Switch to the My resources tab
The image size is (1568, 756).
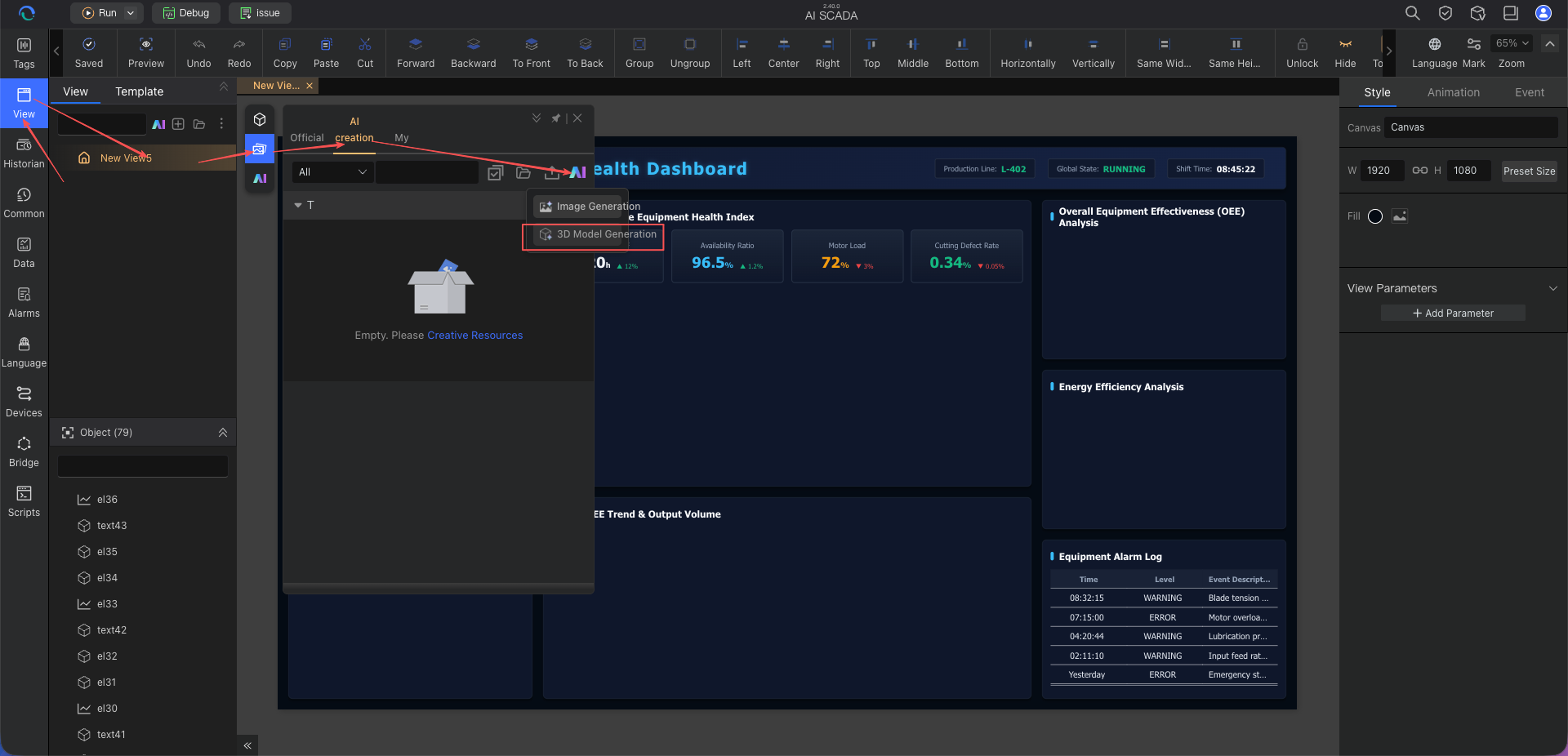click(x=401, y=138)
